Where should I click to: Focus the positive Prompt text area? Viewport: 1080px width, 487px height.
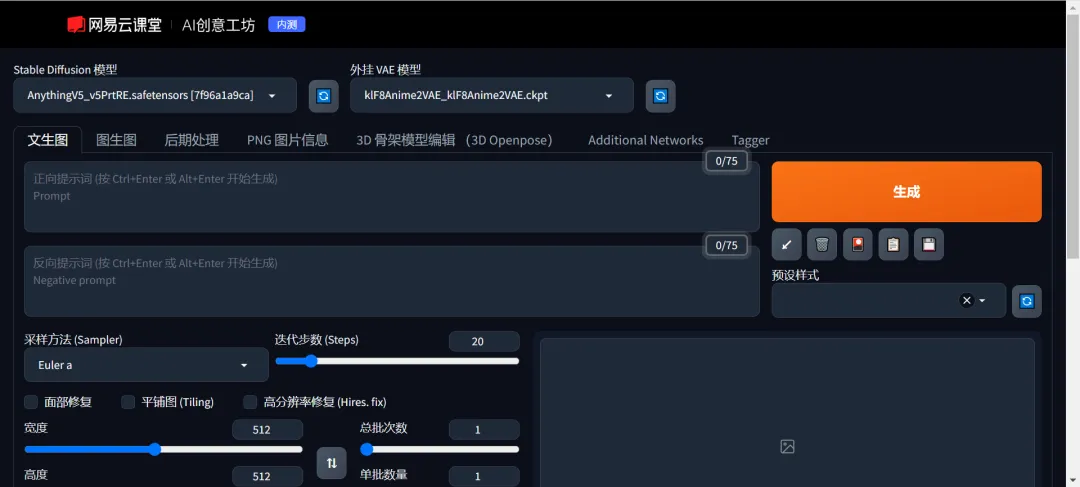392,196
